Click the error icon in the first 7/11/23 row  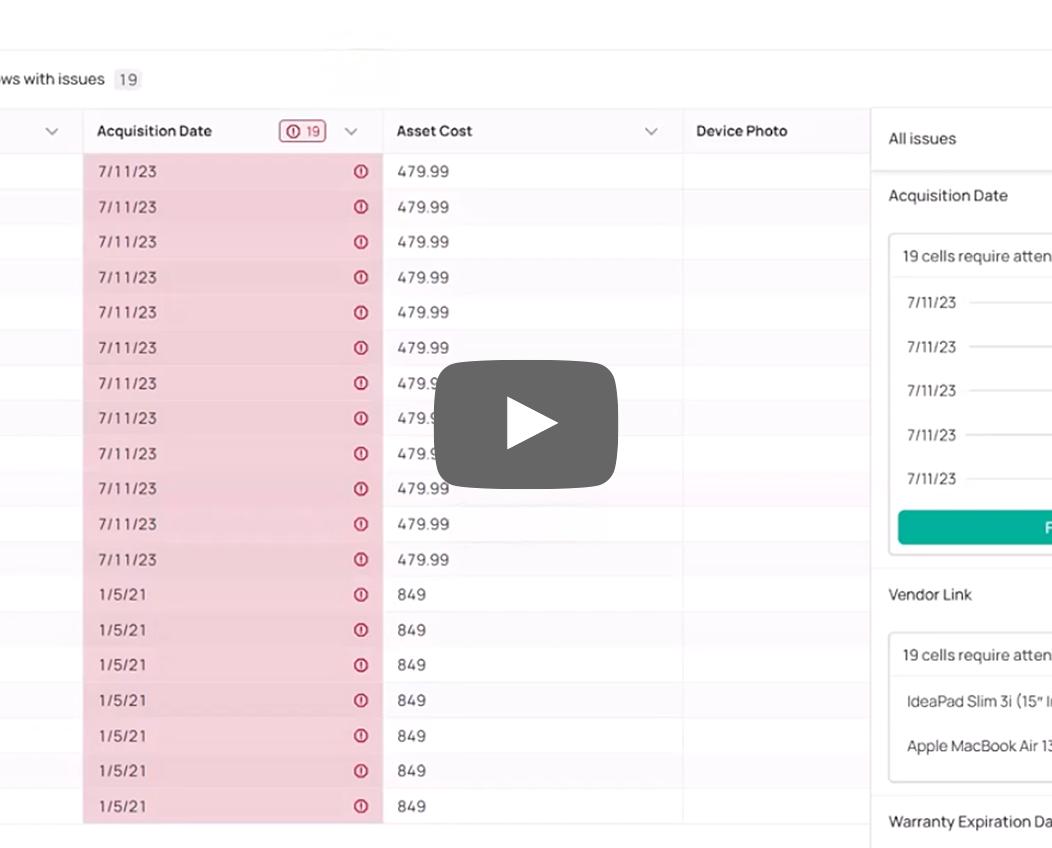361,172
